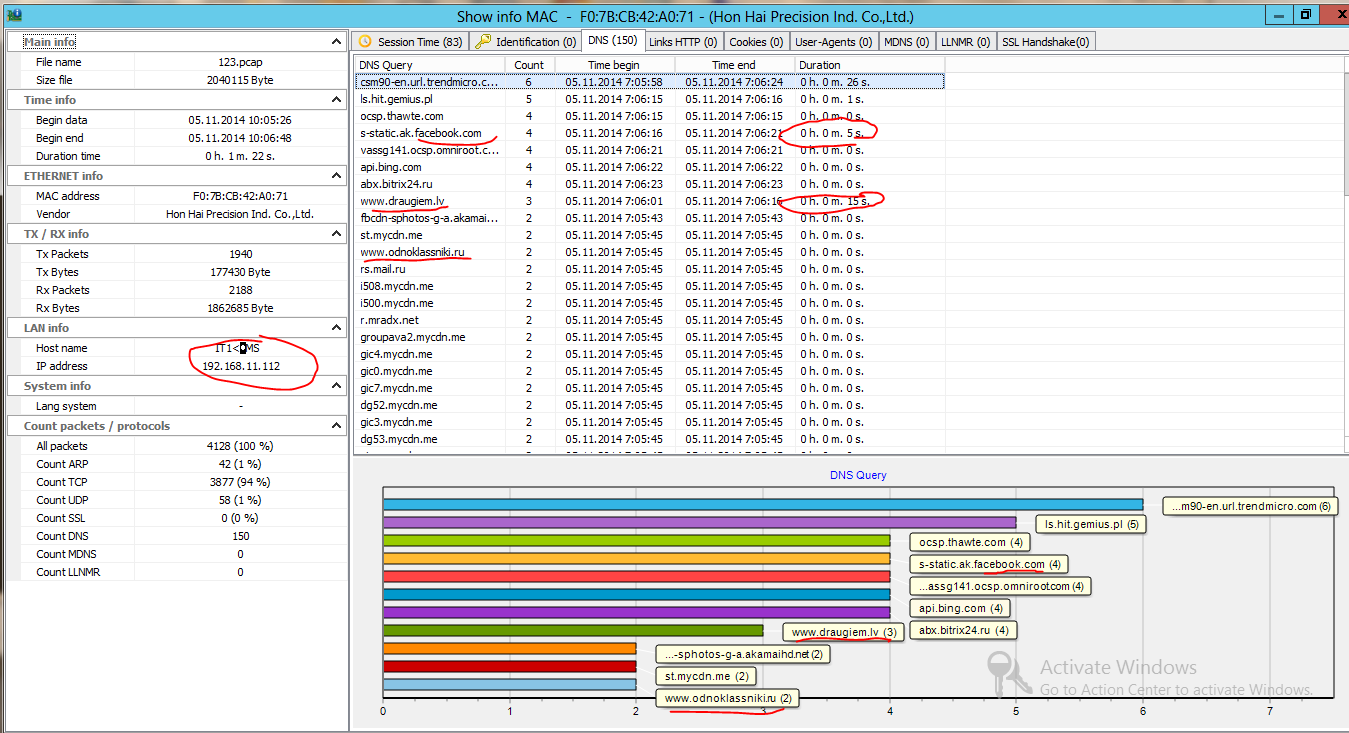1349x733 pixels.
Task: Collapse the LAN info section
Action: (x=337, y=328)
